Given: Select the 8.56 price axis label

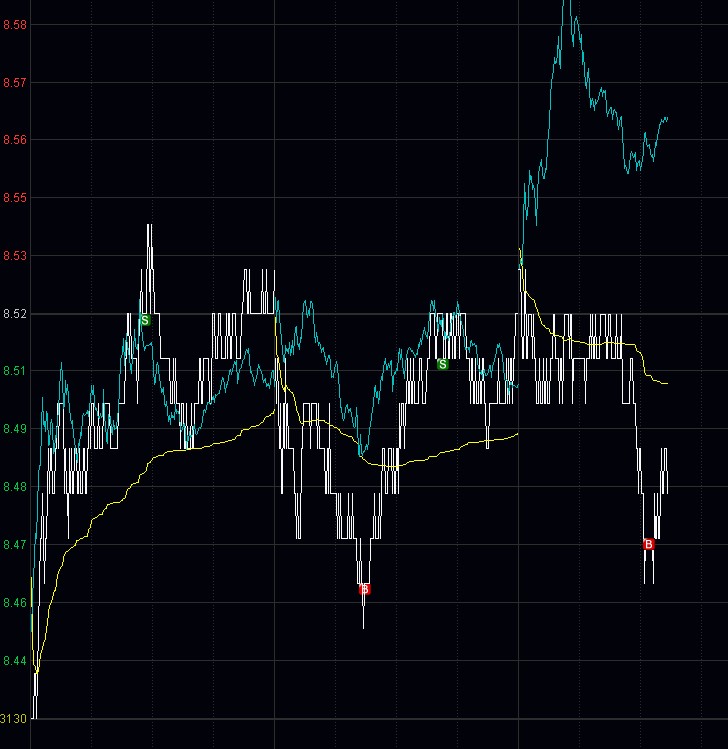Looking at the screenshot, I should coord(15,139).
